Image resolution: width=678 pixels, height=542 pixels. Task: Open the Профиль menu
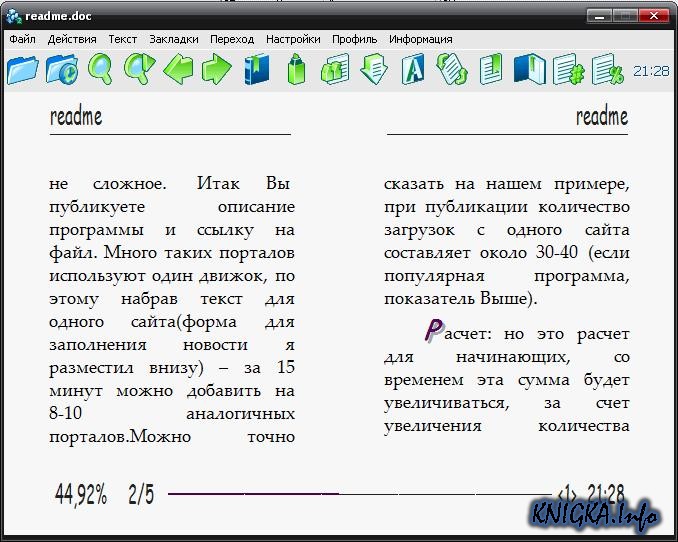[x=355, y=39]
